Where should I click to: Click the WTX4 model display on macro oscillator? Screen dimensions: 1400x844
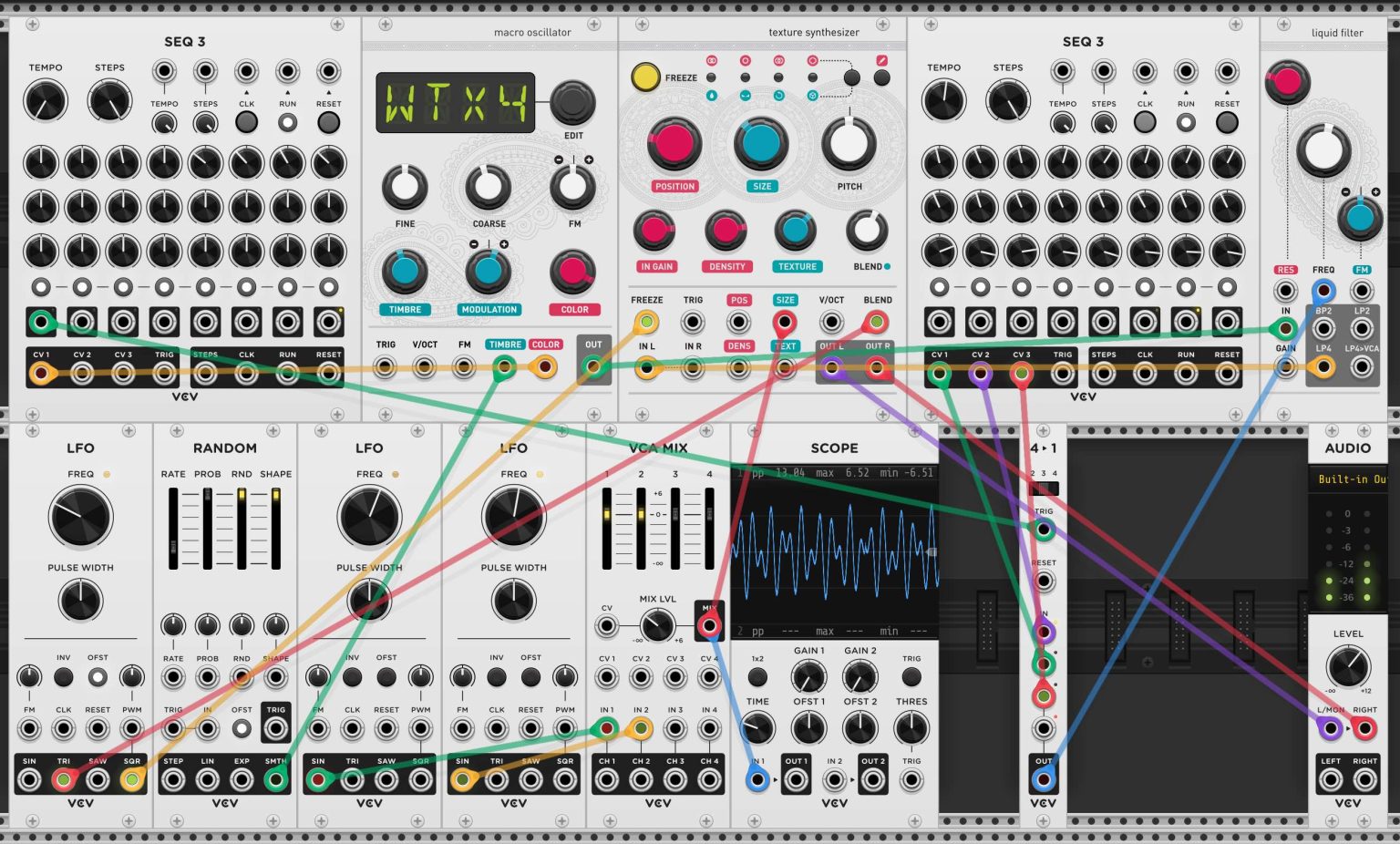(x=455, y=103)
